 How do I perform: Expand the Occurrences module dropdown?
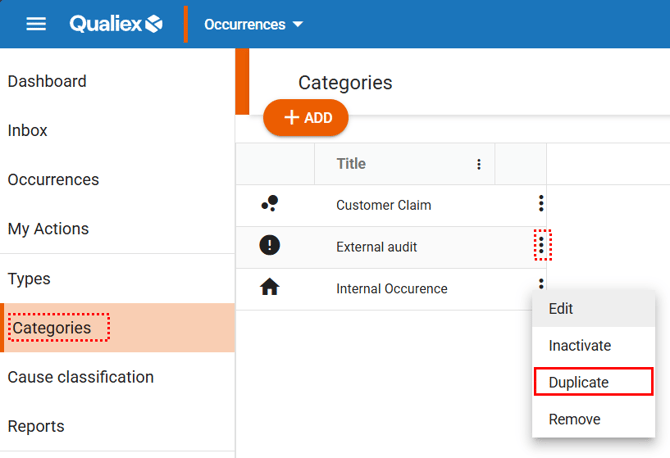point(253,24)
